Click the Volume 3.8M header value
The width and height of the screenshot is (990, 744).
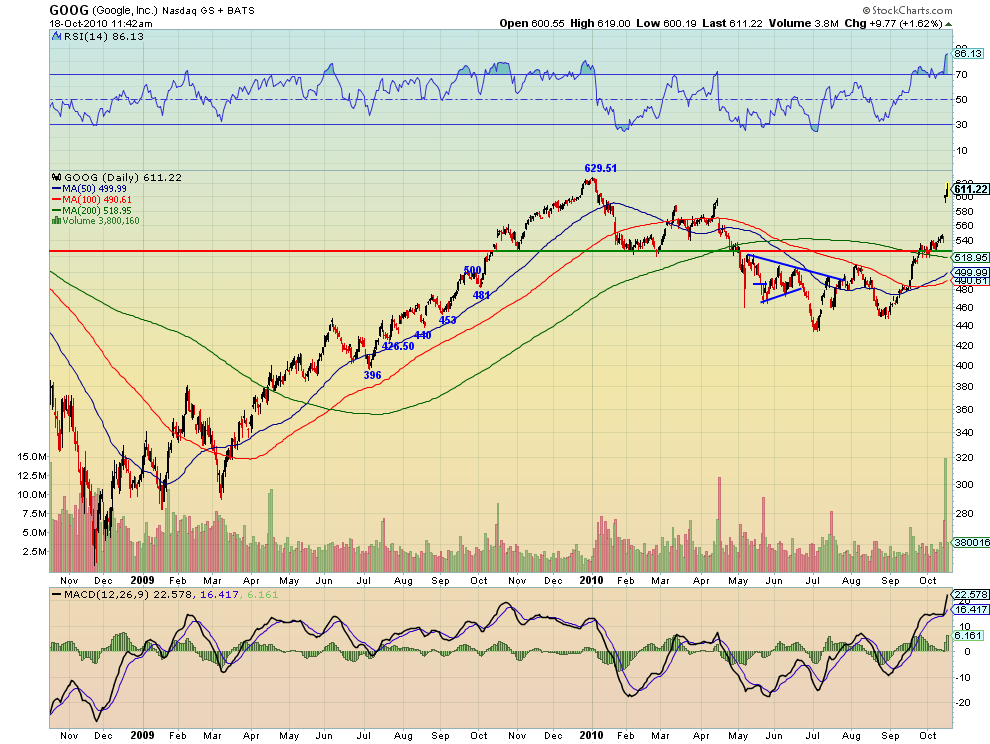(803, 23)
